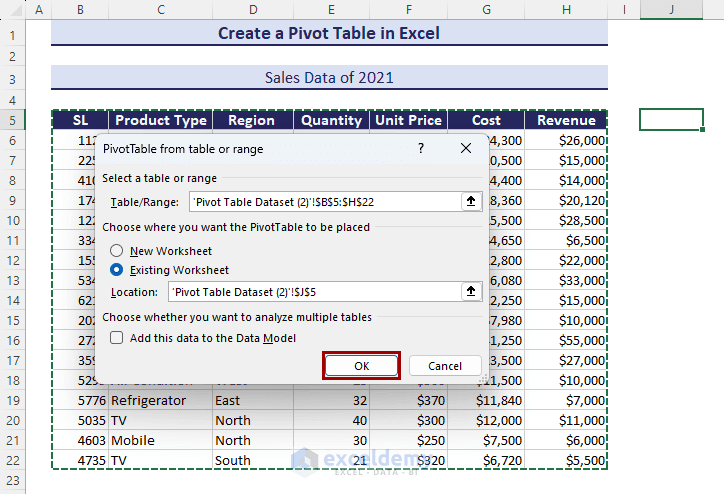Select column C header
Viewport: 724px width, 494px height.
(x=161, y=10)
